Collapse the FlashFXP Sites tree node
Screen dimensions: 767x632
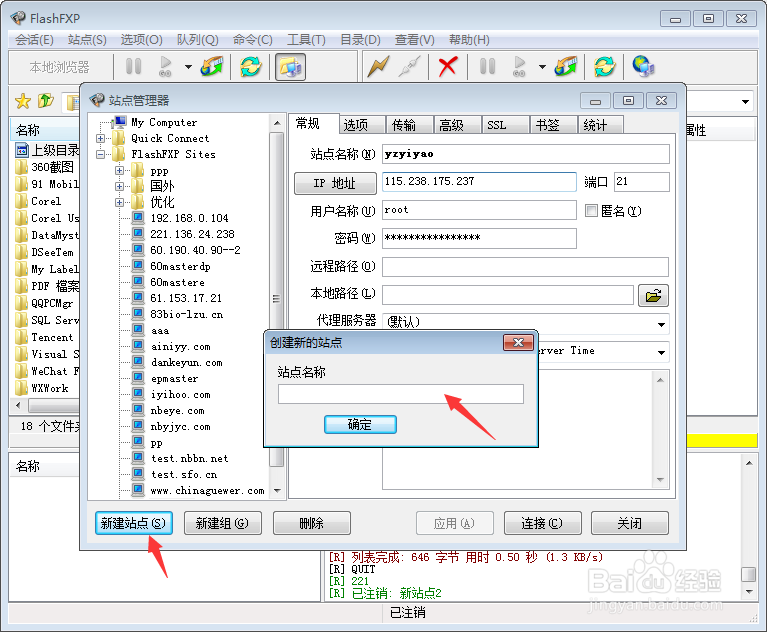pos(101,155)
